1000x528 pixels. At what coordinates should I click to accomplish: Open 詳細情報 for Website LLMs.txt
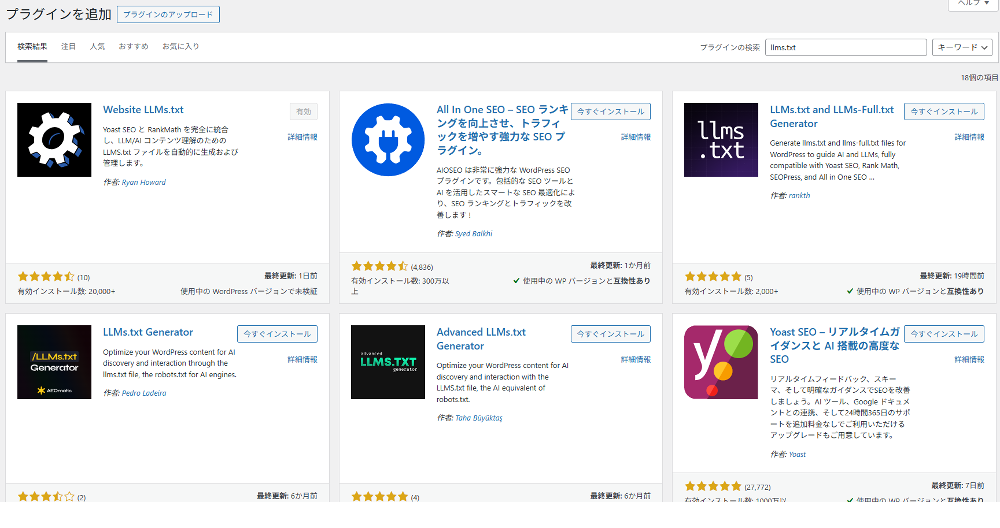point(302,137)
